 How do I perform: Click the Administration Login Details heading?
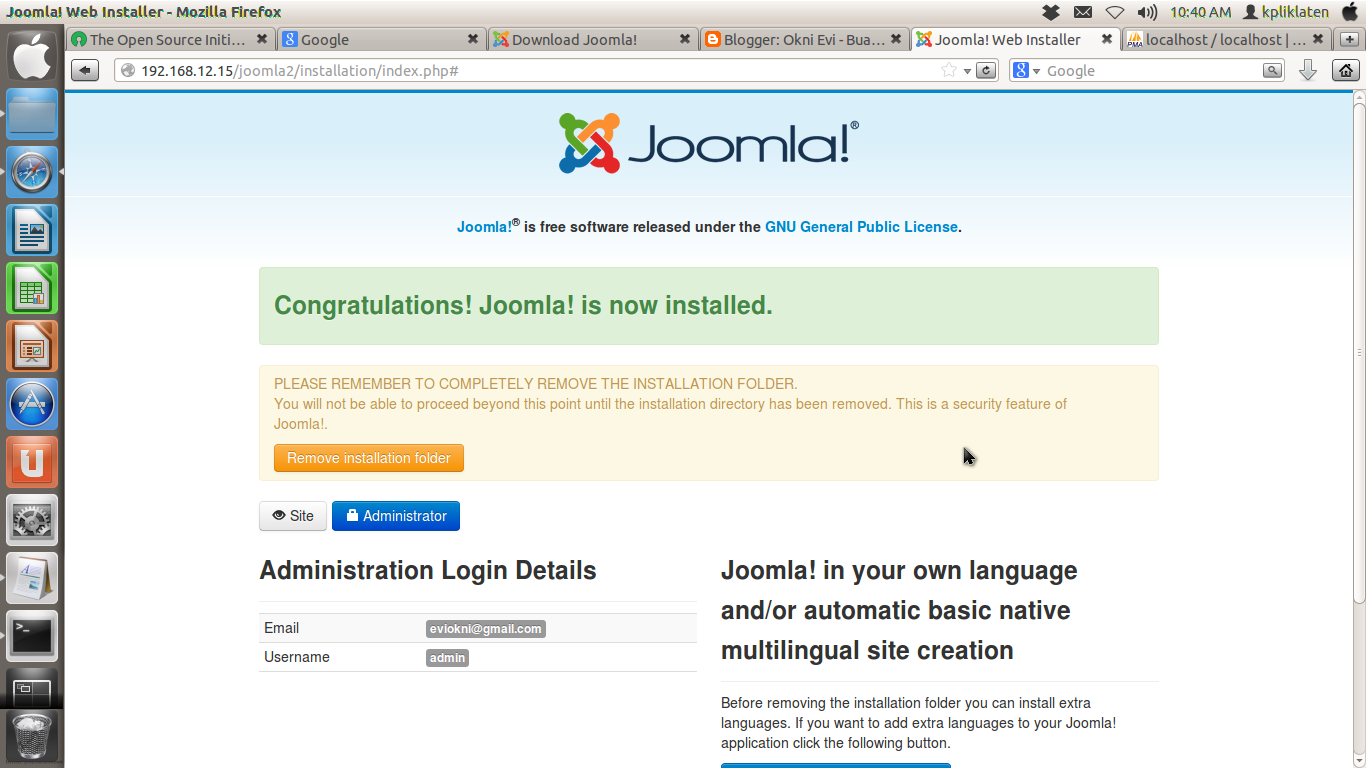pos(428,570)
